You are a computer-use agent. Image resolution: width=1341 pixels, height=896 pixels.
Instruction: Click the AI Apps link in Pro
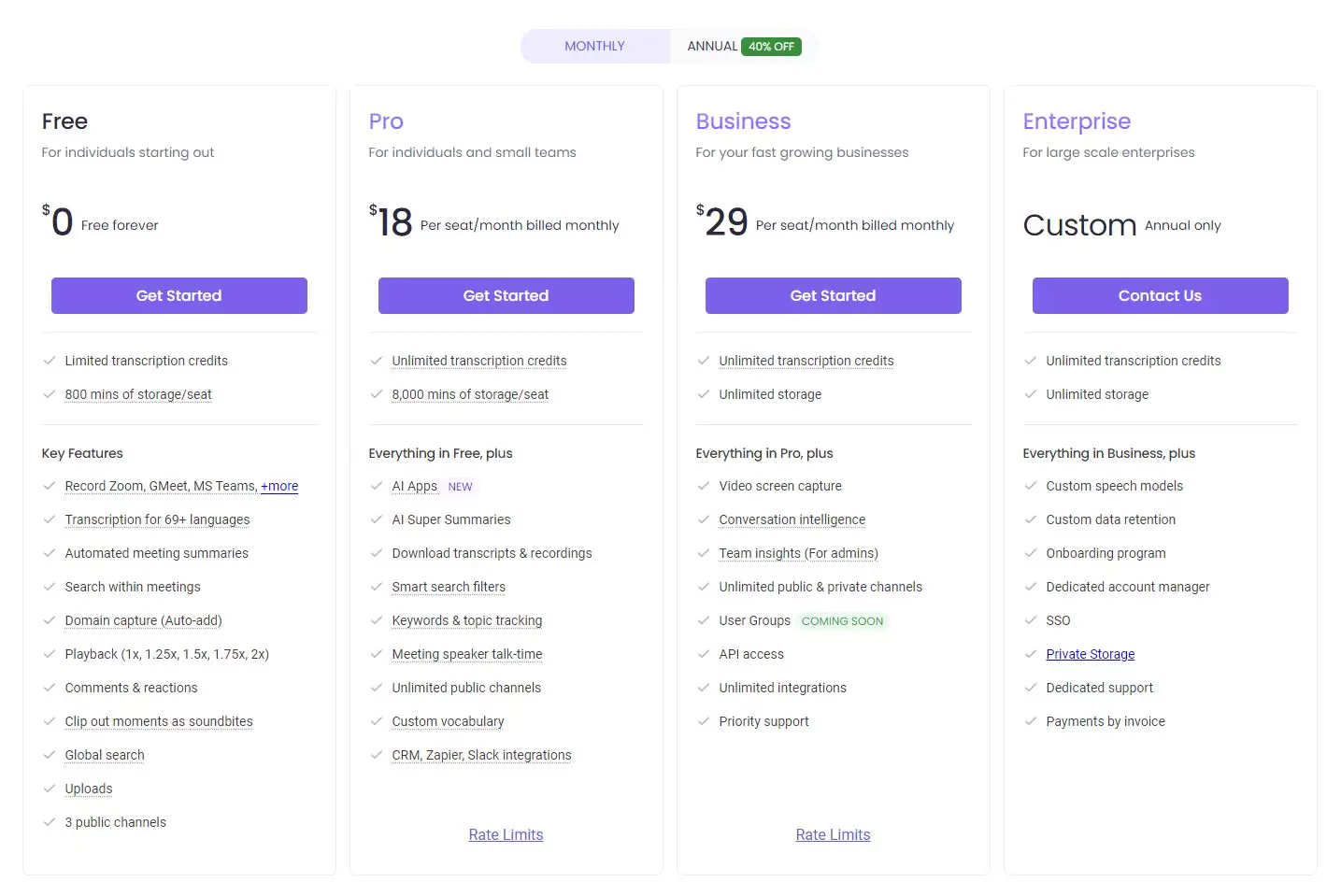414,486
